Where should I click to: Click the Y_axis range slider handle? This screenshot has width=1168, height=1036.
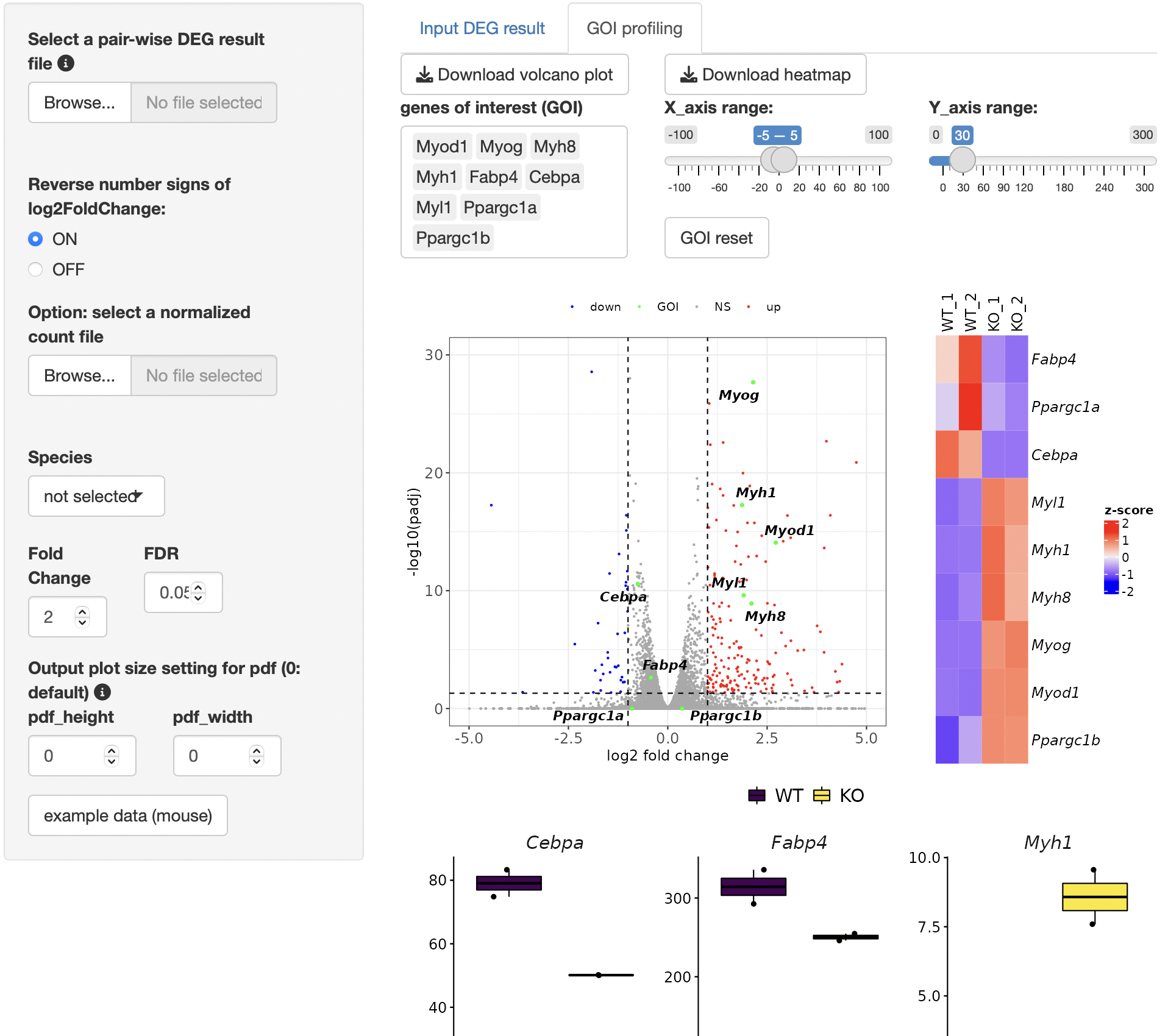962,160
